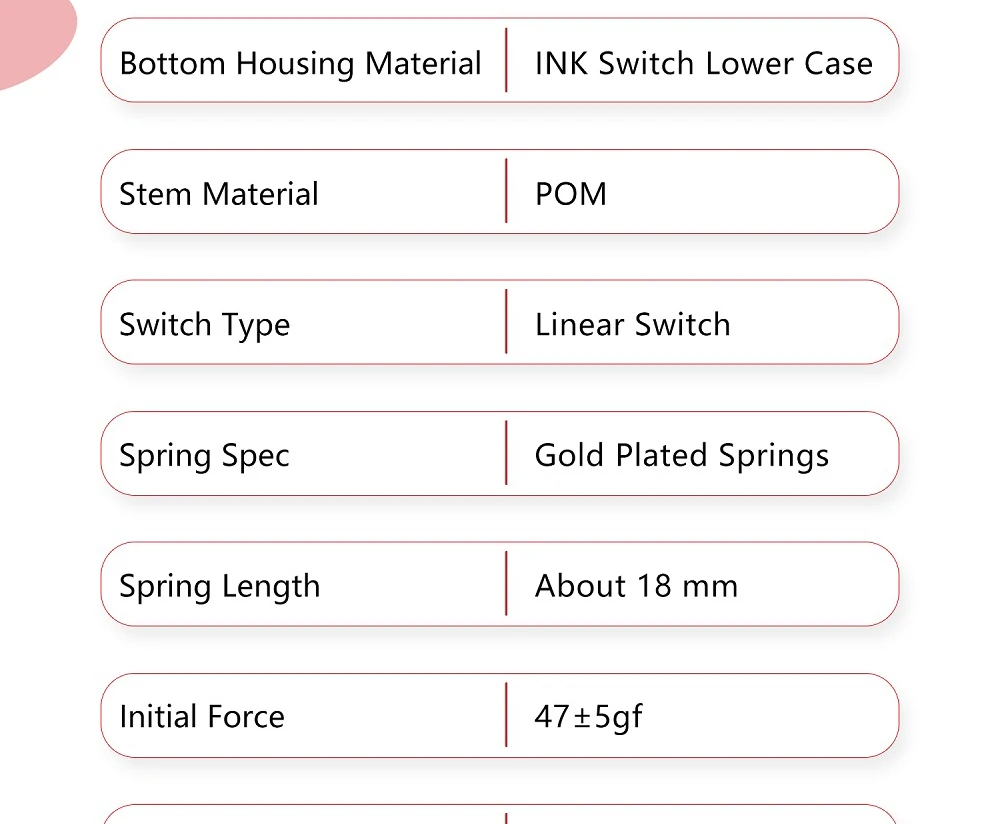The width and height of the screenshot is (1000, 824).
Task: Click the "Stem Material" label
Action: (x=219, y=194)
